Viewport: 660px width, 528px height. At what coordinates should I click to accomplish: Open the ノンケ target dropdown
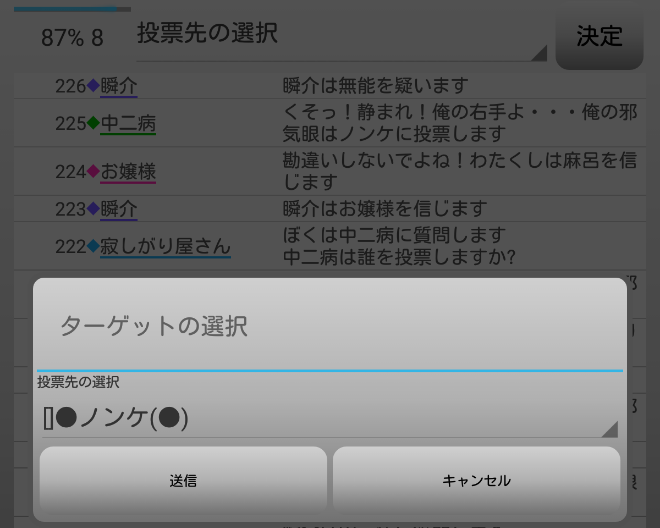click(330, 418)
